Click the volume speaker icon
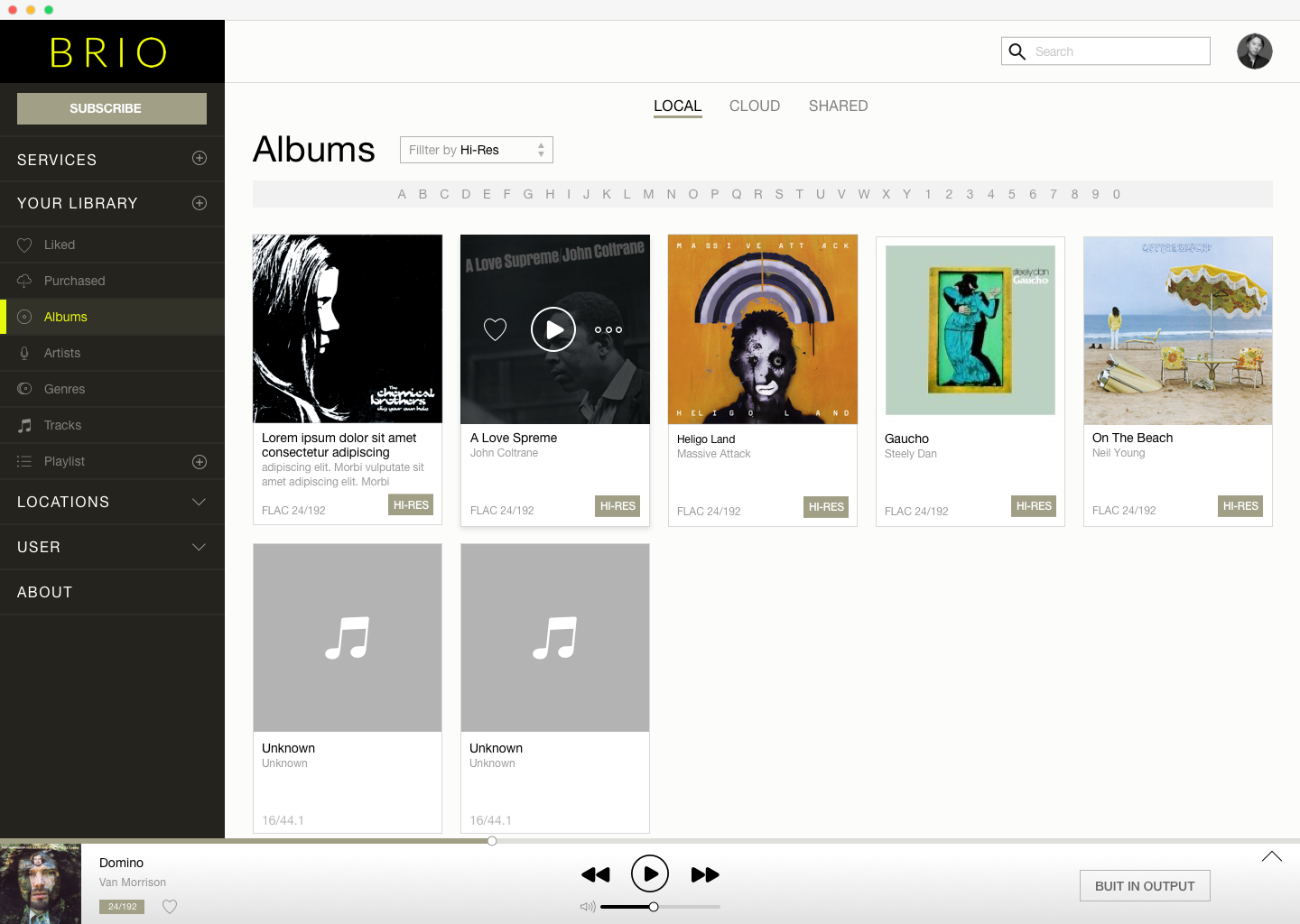This screenshot has width=1300, height=924. coord(588,907)
